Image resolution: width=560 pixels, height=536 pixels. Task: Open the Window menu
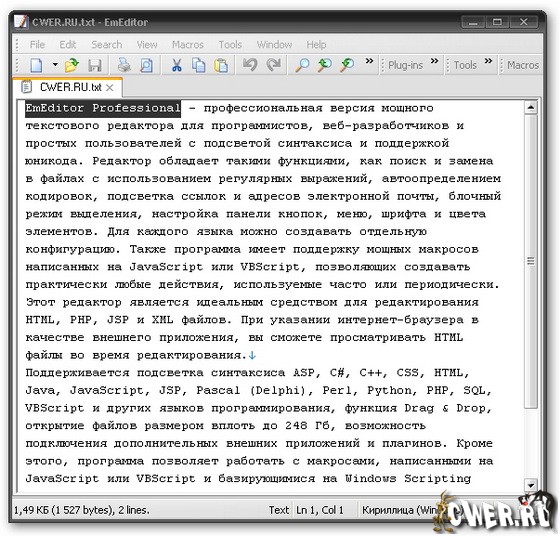pos(274,45)
